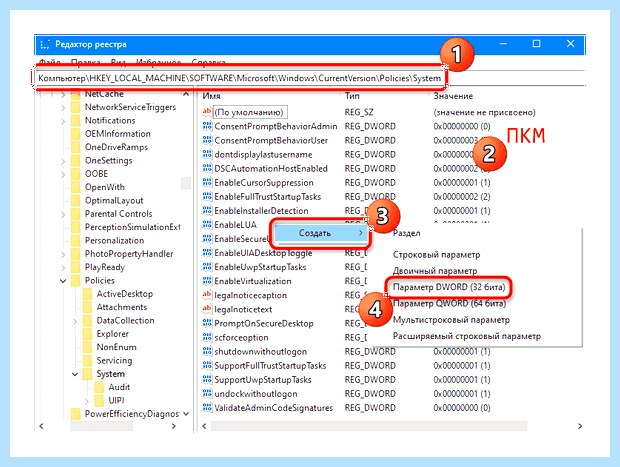This screenshot has width=620, height=467.
Task: Click the values pane left scroll arrow
Action: click(x=204, y=426)
